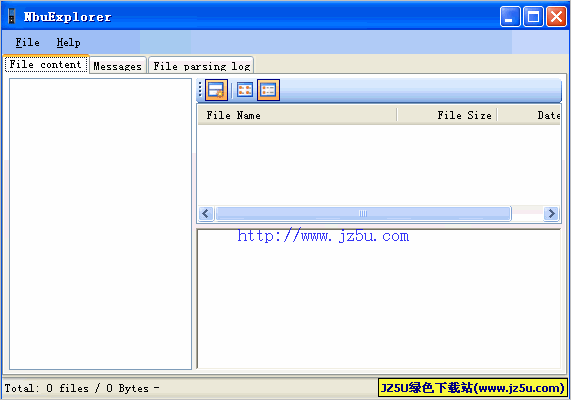Open the File parsing log tab
This screenshot has height=400, width=571.
(x=201, y=66)
